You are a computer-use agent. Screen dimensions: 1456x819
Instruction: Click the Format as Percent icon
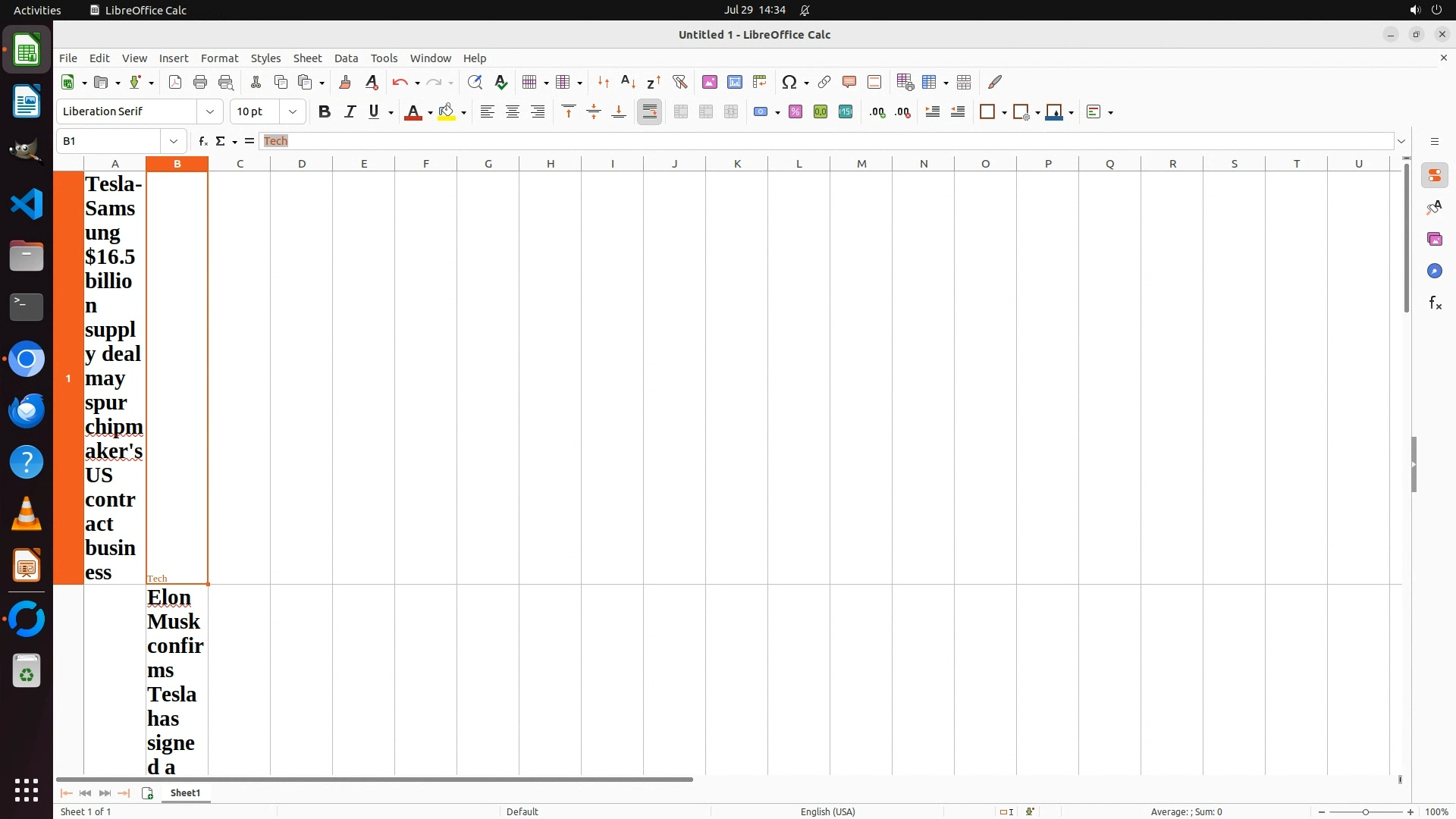pyautogui.click(x=795, y=111)
